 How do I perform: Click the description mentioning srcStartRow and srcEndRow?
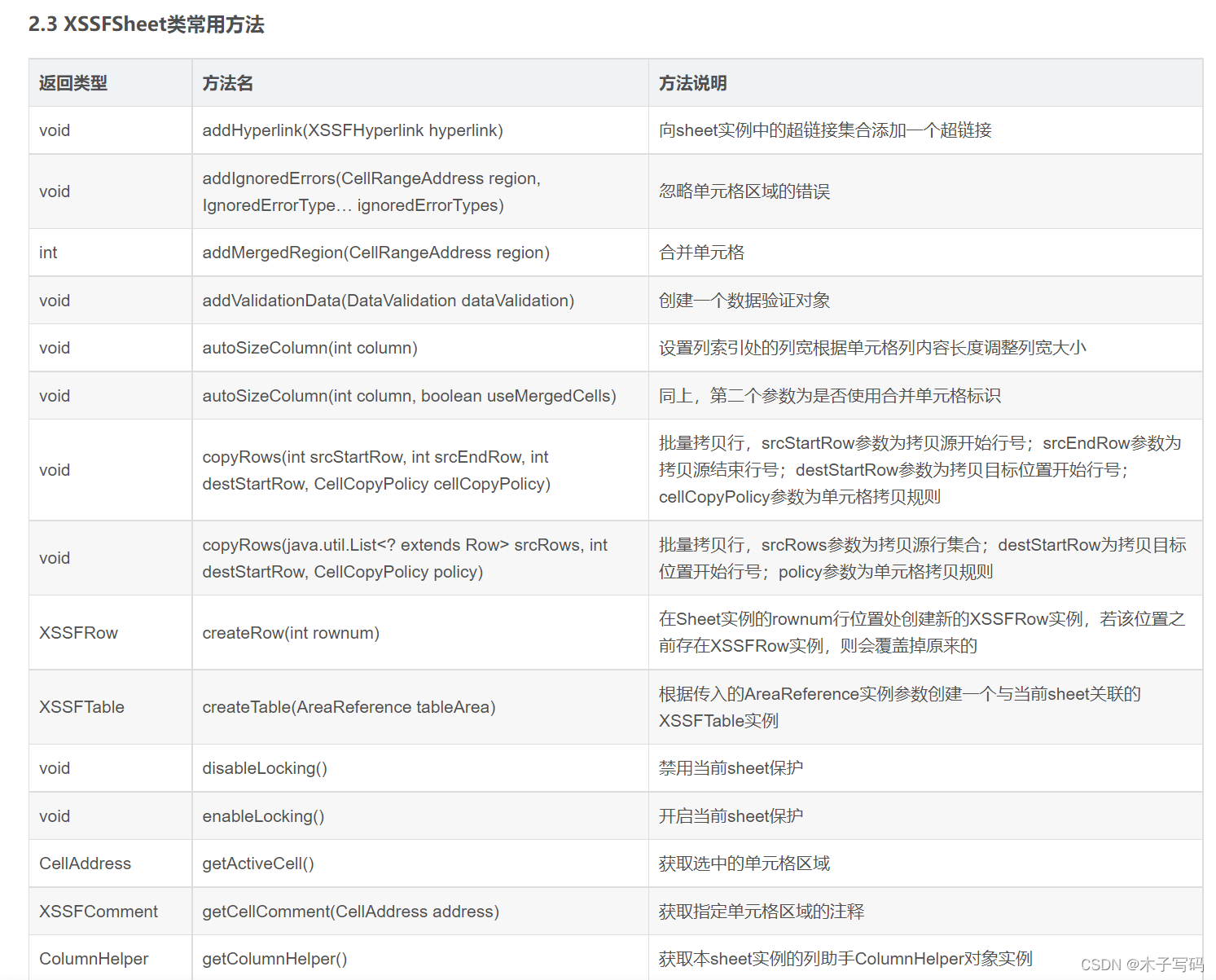[x=920, y=470]
